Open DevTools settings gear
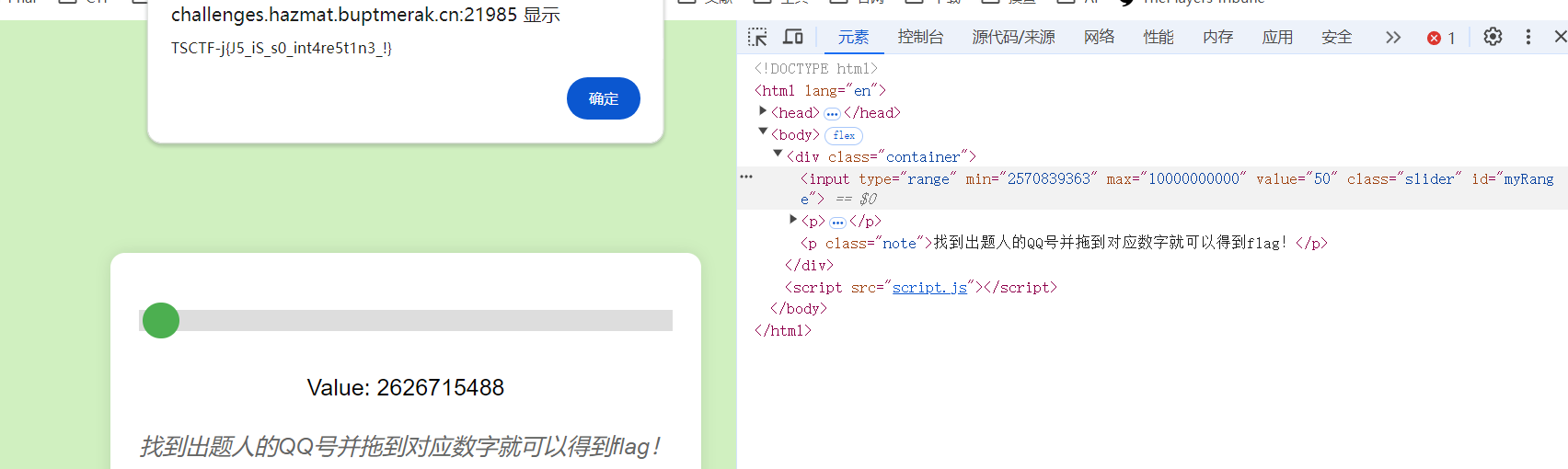 tap(1493, 37)
